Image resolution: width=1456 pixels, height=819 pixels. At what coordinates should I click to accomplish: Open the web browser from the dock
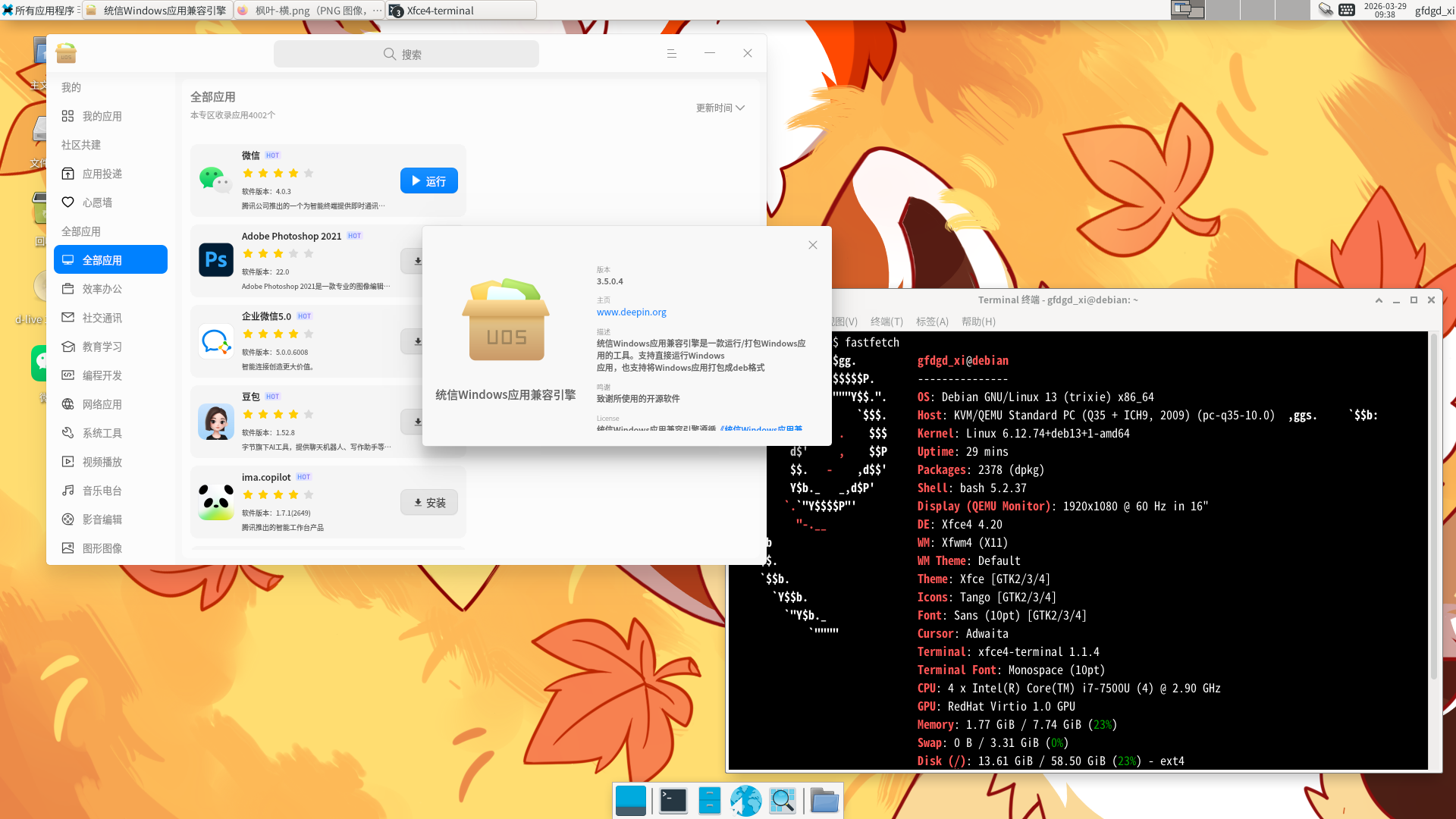pyautogui.click(x=745, y=800)
